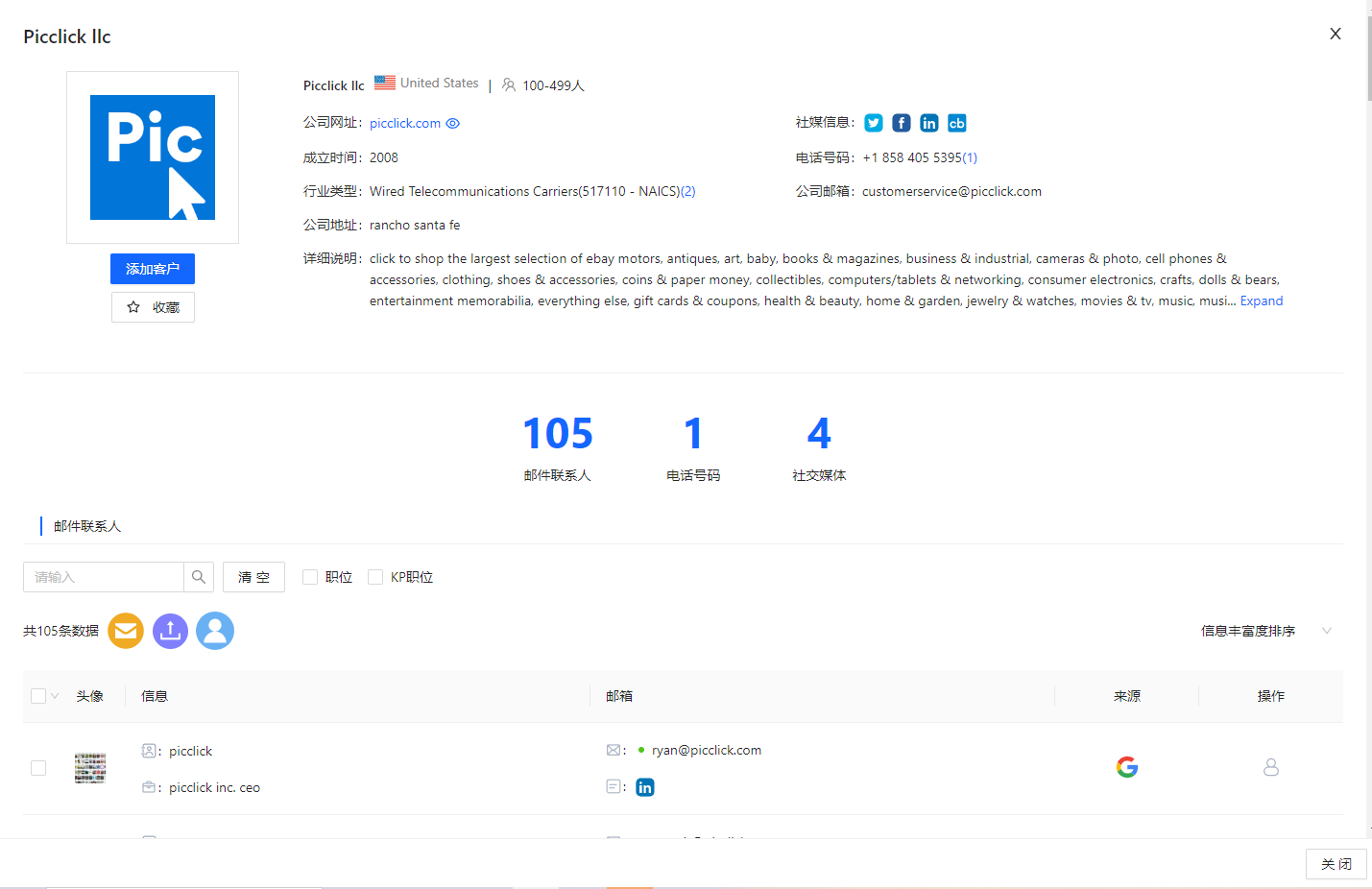This screenshot has height=889, width=1372.
Task: Open the Google source icon for ryan
Action: coord(1126,767)
